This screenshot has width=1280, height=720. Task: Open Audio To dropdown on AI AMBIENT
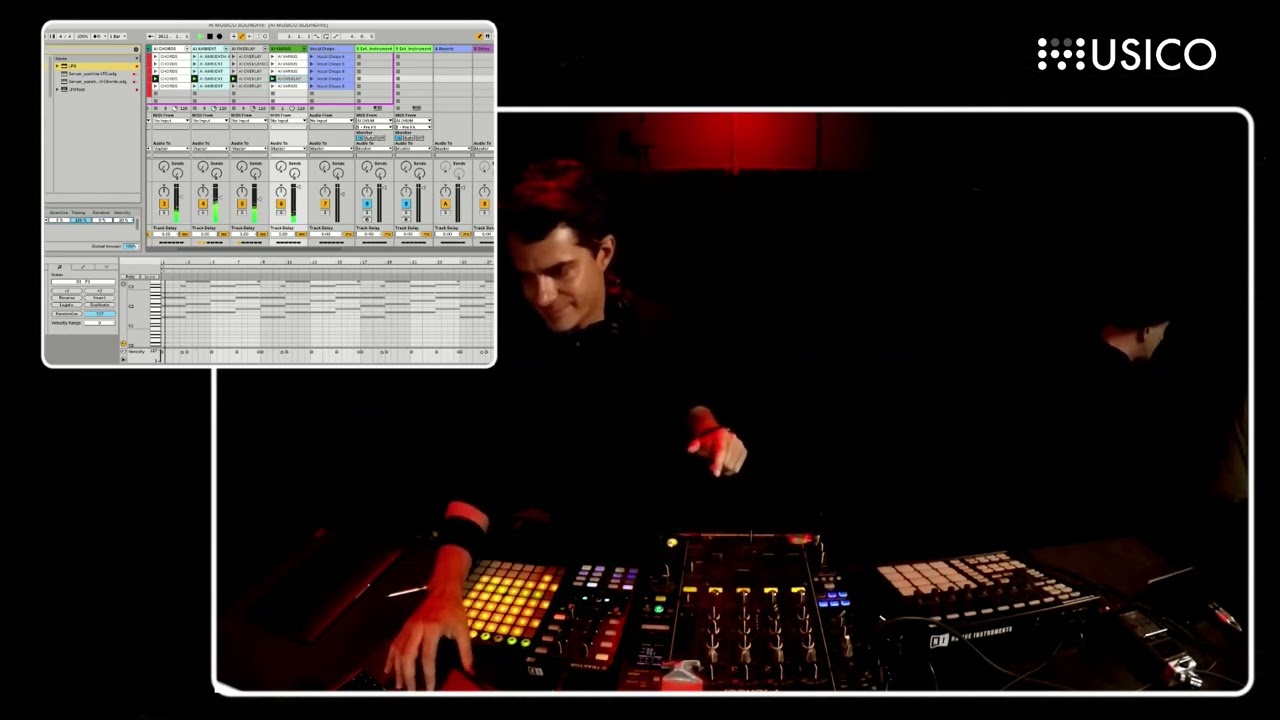(x=210, y=149)
